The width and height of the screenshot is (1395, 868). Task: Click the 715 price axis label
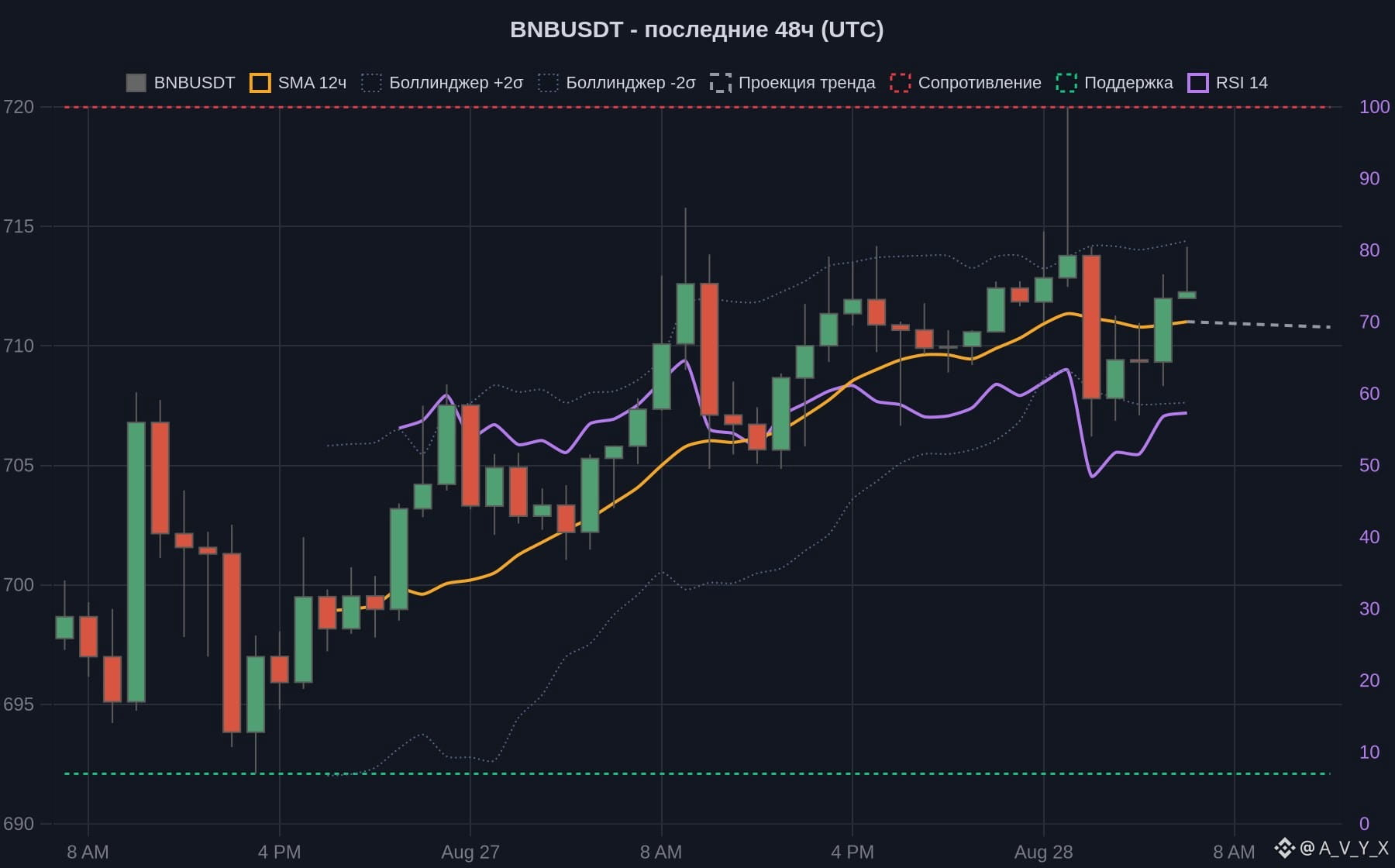coord(19,226)
